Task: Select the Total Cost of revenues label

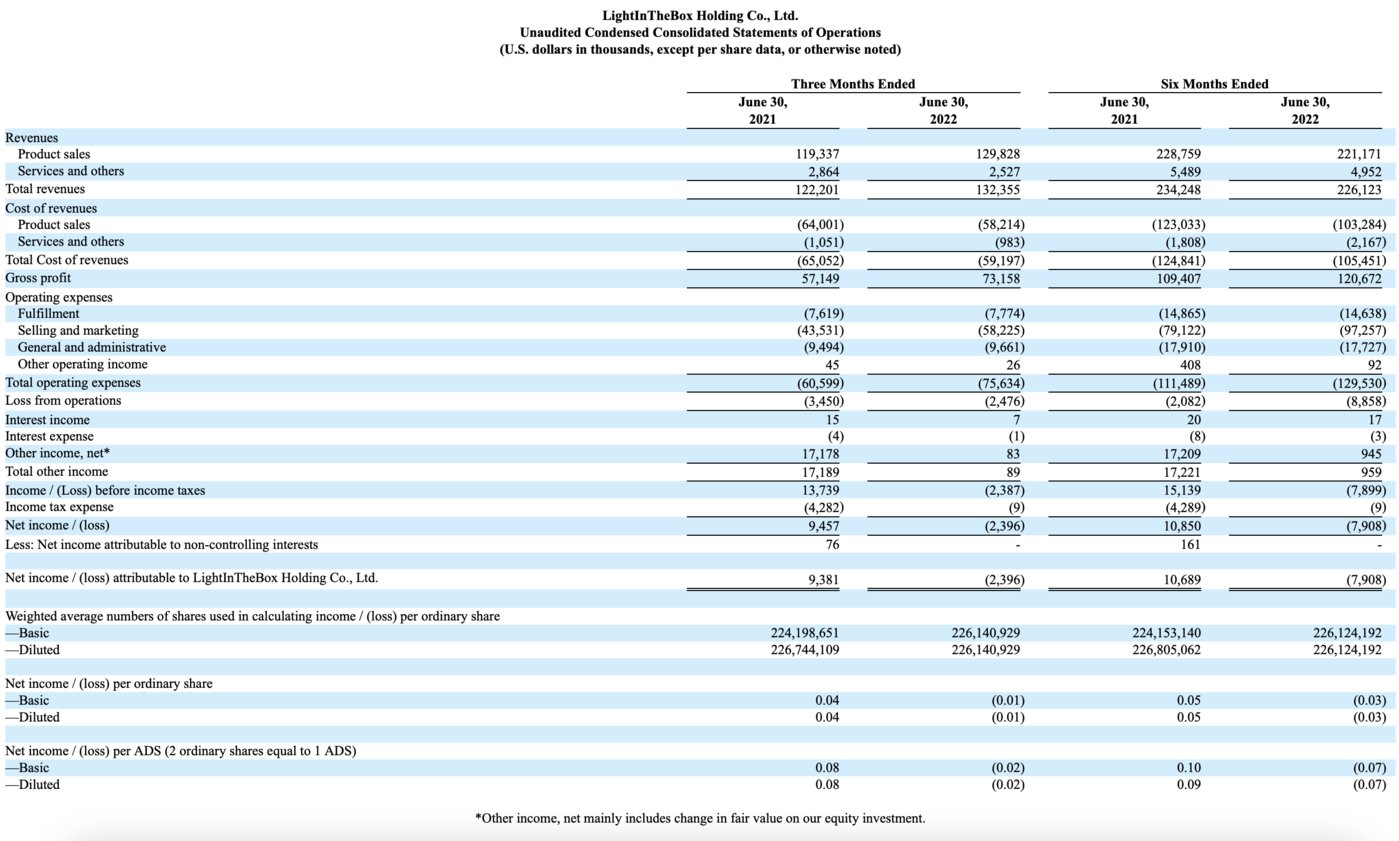Action: (x=67, y=260)
